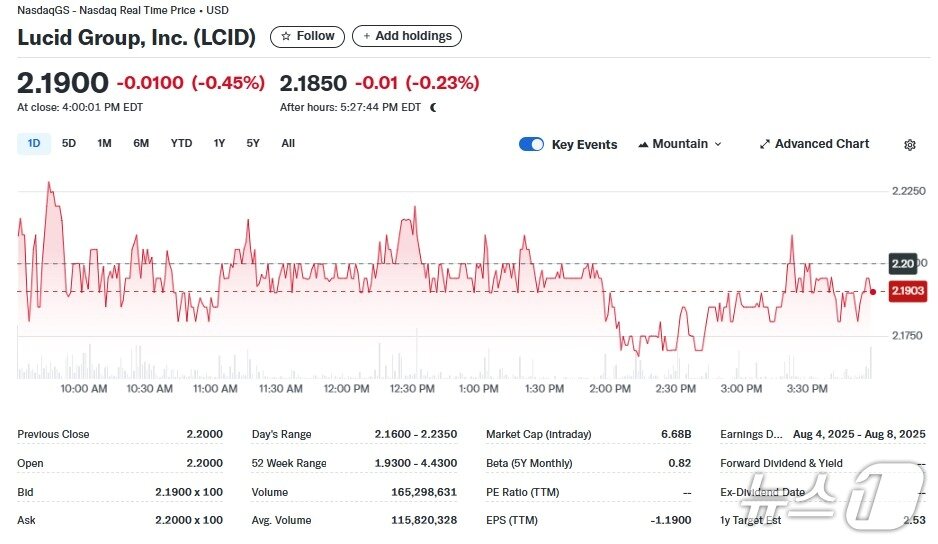938x544 pixels.
Task: Click the 2.1903 current price marker
Action: (903, 292)
